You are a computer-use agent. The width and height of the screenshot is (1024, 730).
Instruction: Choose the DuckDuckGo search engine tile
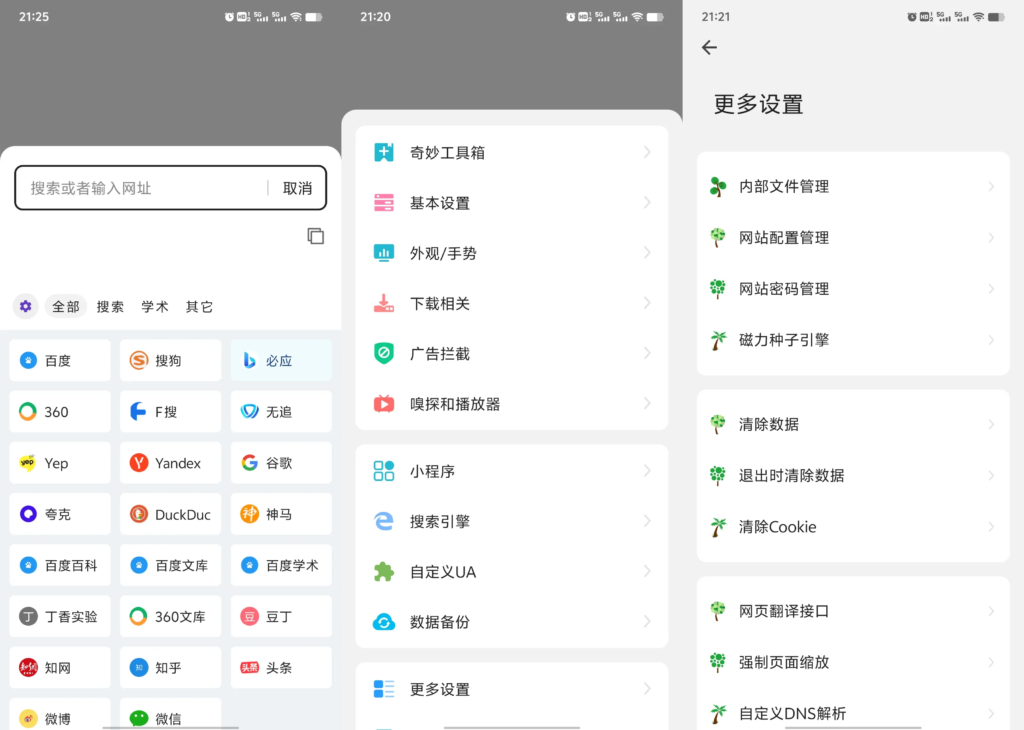(170, 515)
